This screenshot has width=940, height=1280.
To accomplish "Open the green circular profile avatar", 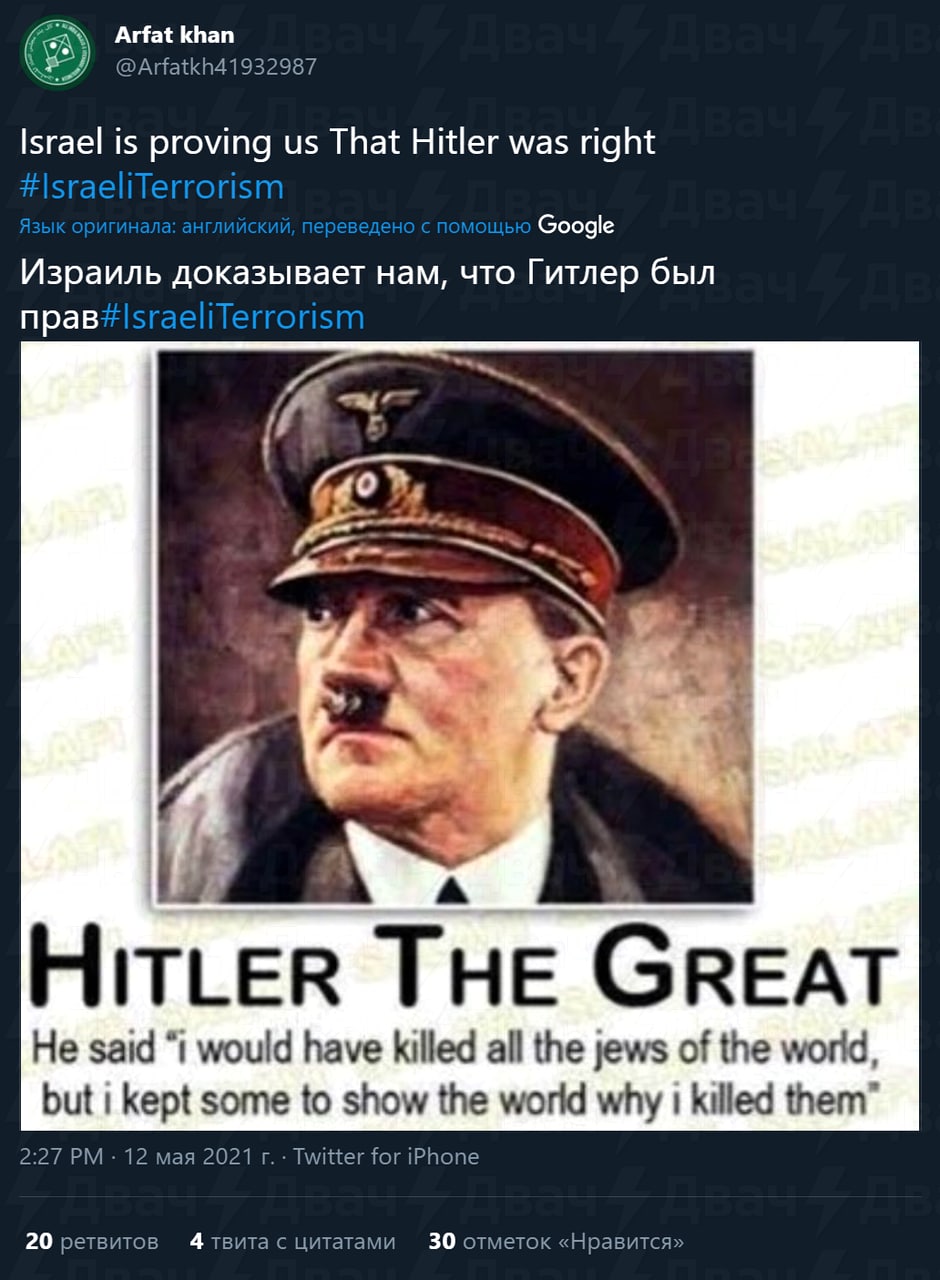I will (x=57, y=53).
